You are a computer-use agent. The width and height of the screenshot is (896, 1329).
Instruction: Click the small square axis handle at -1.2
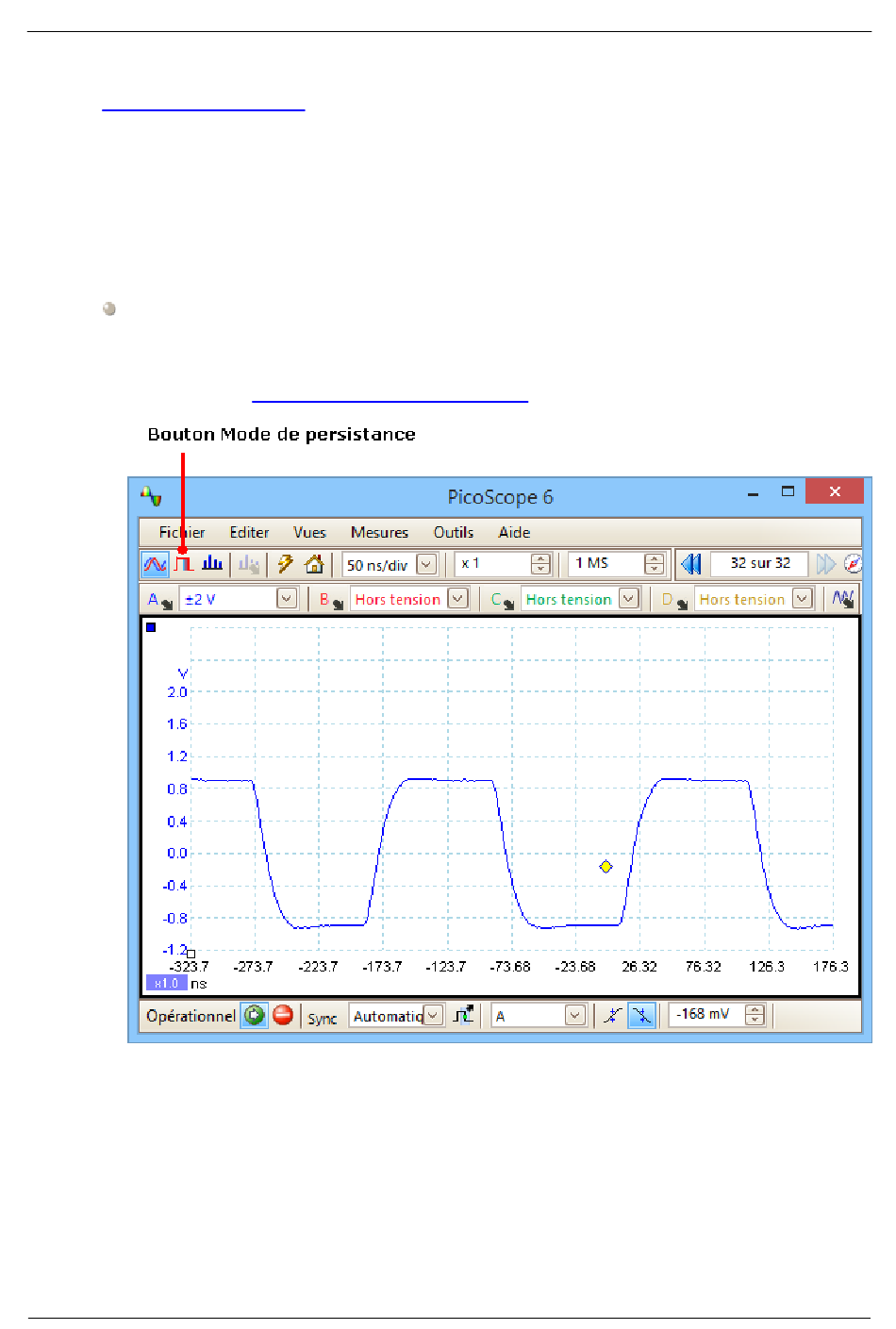click(x=191, y=954)
